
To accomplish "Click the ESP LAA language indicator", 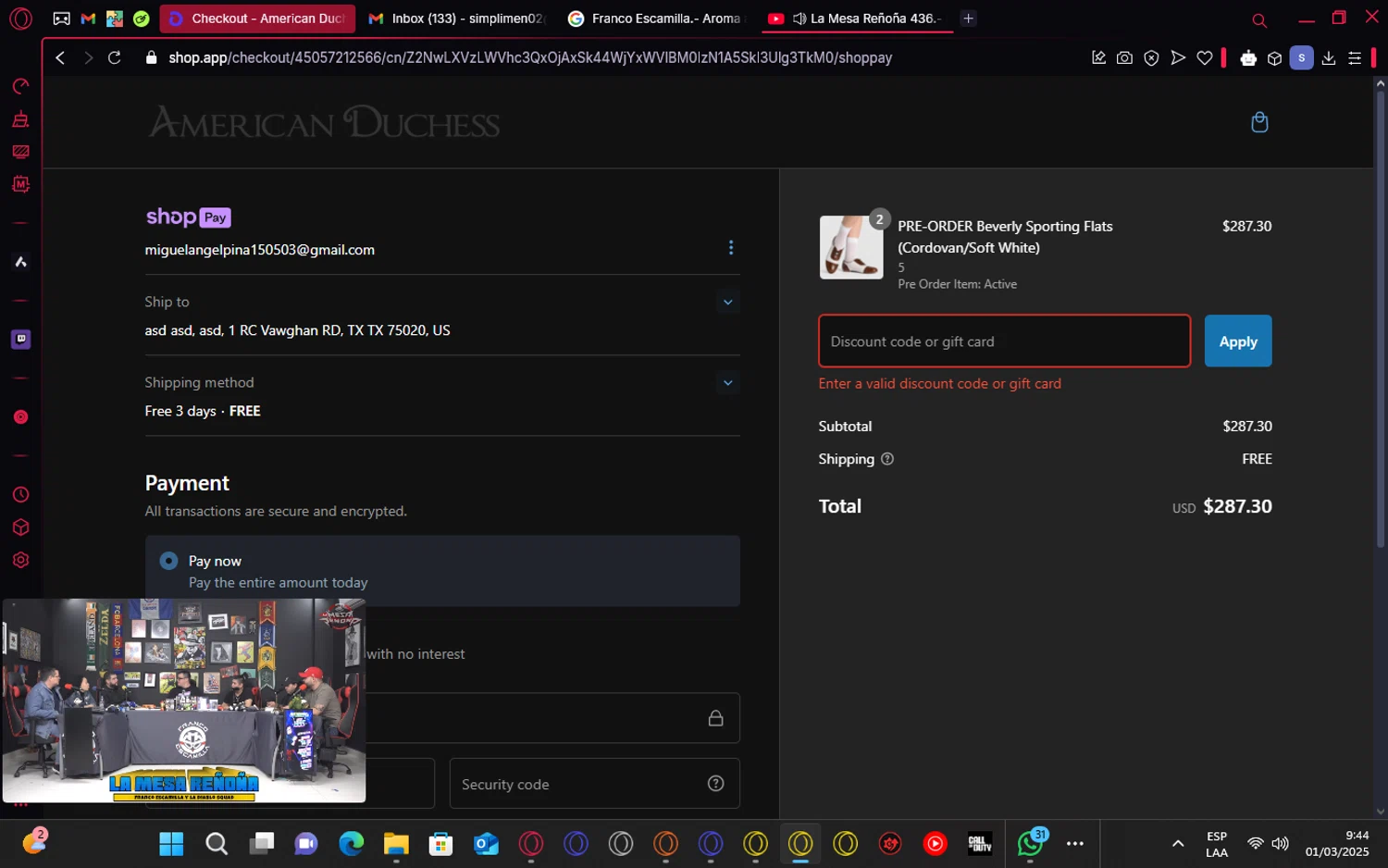I will pyautogui.click(x=1217, y=844).
